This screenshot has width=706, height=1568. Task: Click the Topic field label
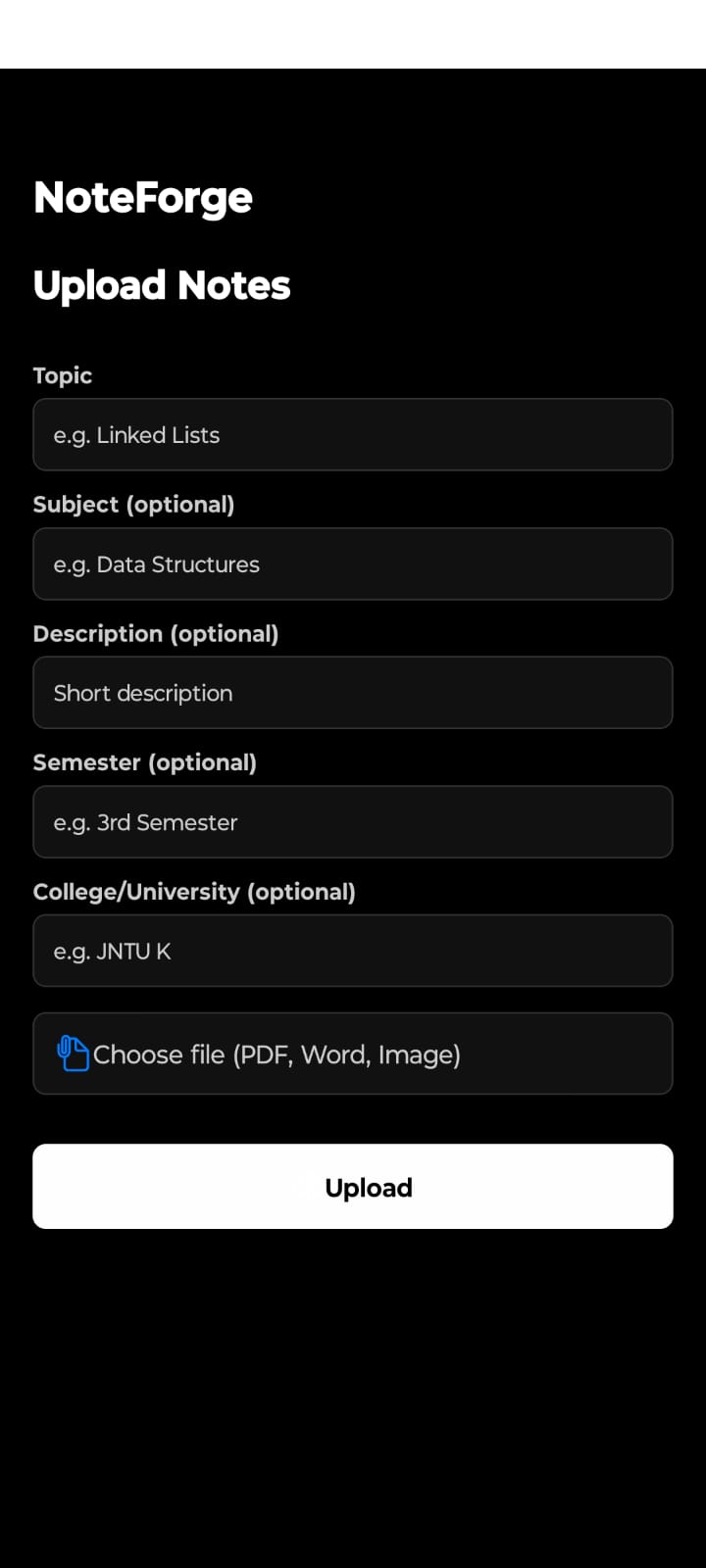click(x=63, y=376)
